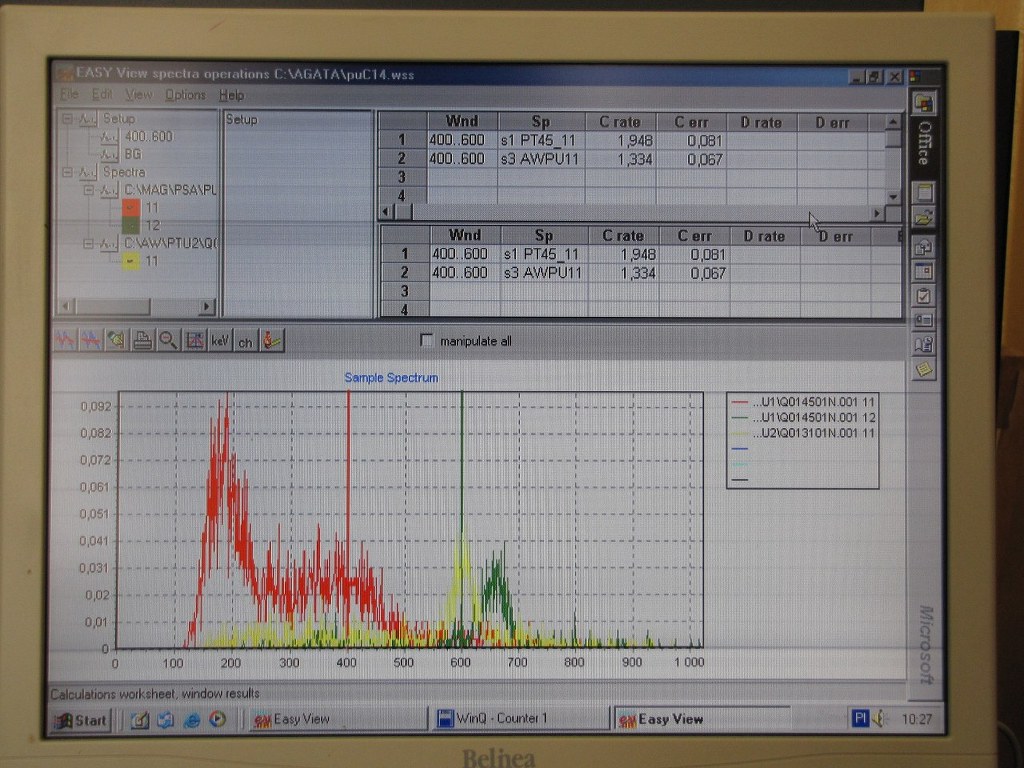Collapse the Spectra tree node
Image resolution: width=1024 pixels, height=768 pixels.
(x=67, y=172)
